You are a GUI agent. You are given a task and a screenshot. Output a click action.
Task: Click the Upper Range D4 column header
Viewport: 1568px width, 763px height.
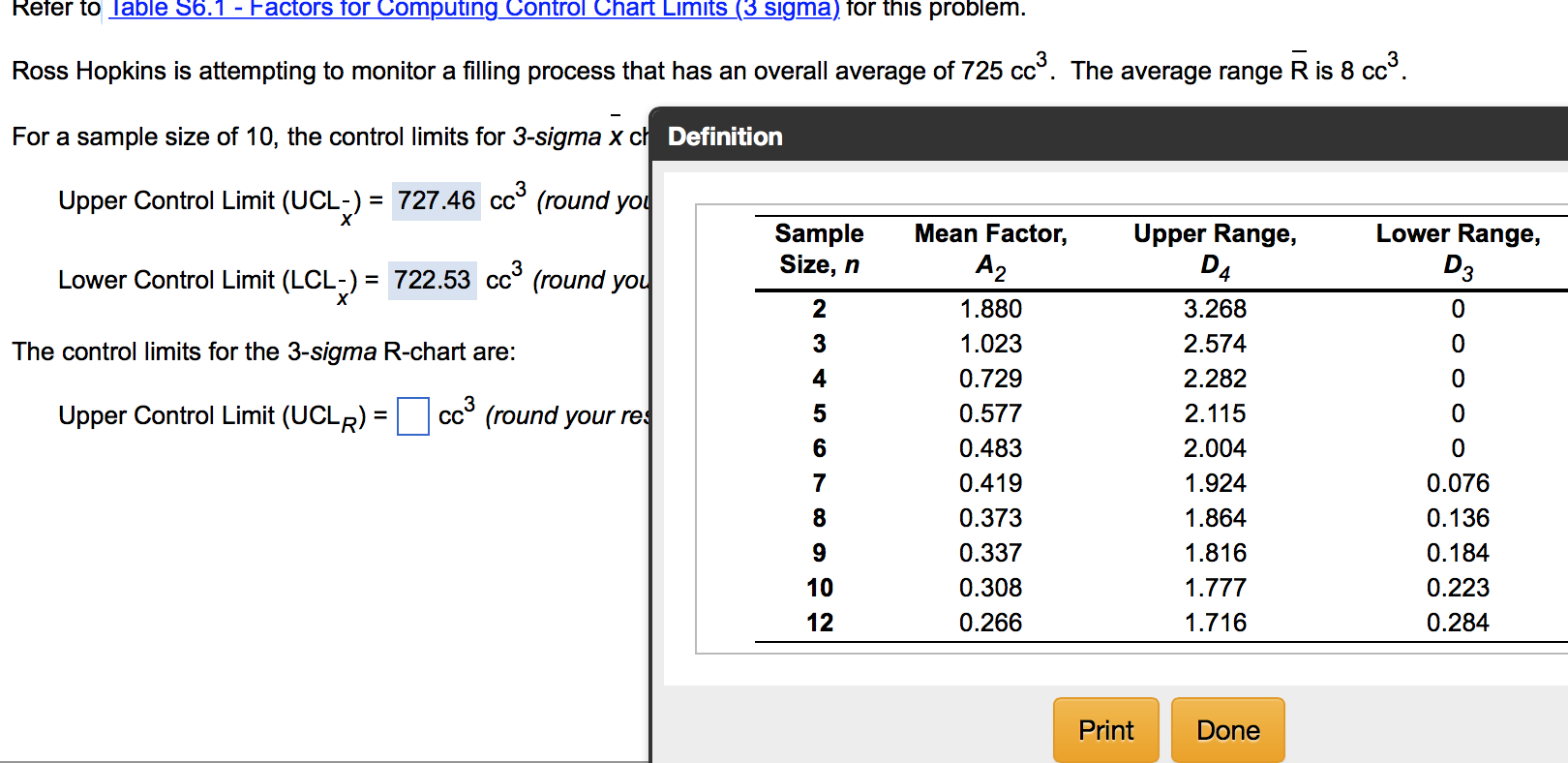tap(1215, 249)
